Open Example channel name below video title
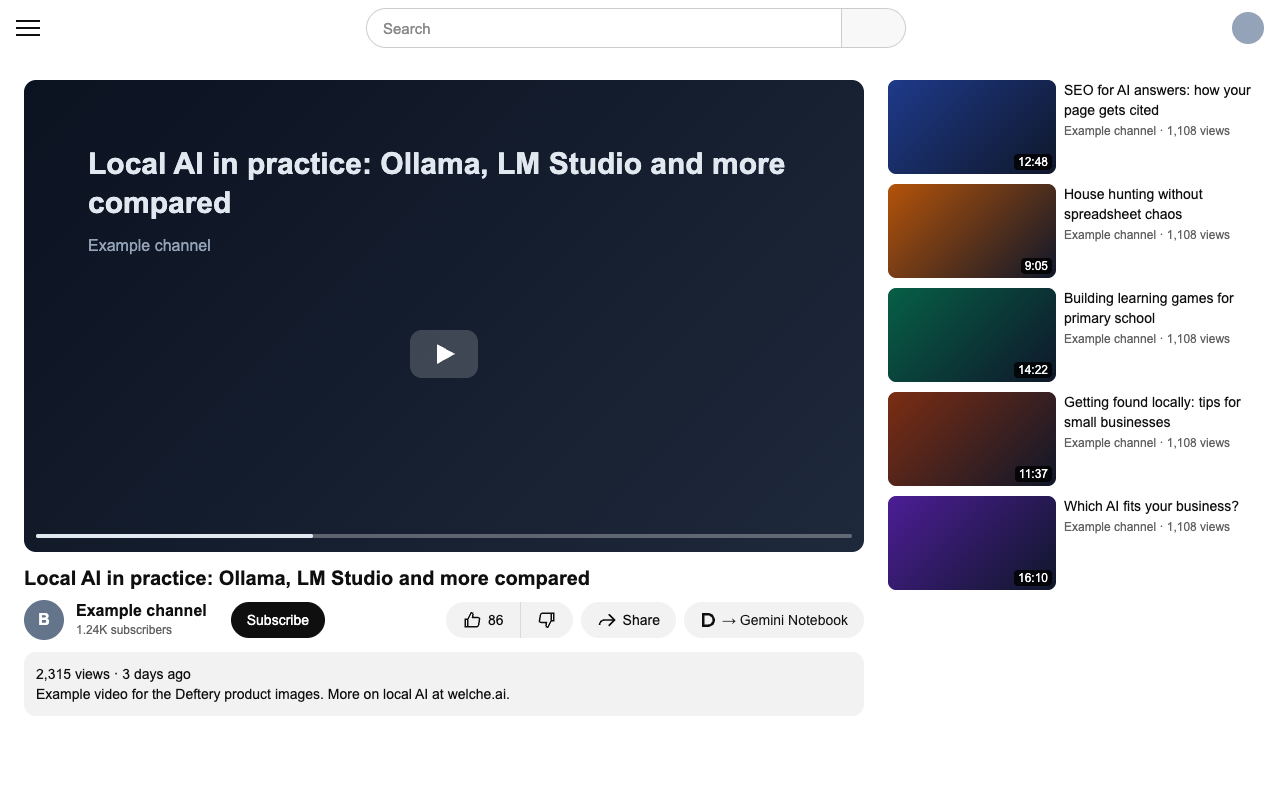 pyautogui.click(x=141, y=610)
